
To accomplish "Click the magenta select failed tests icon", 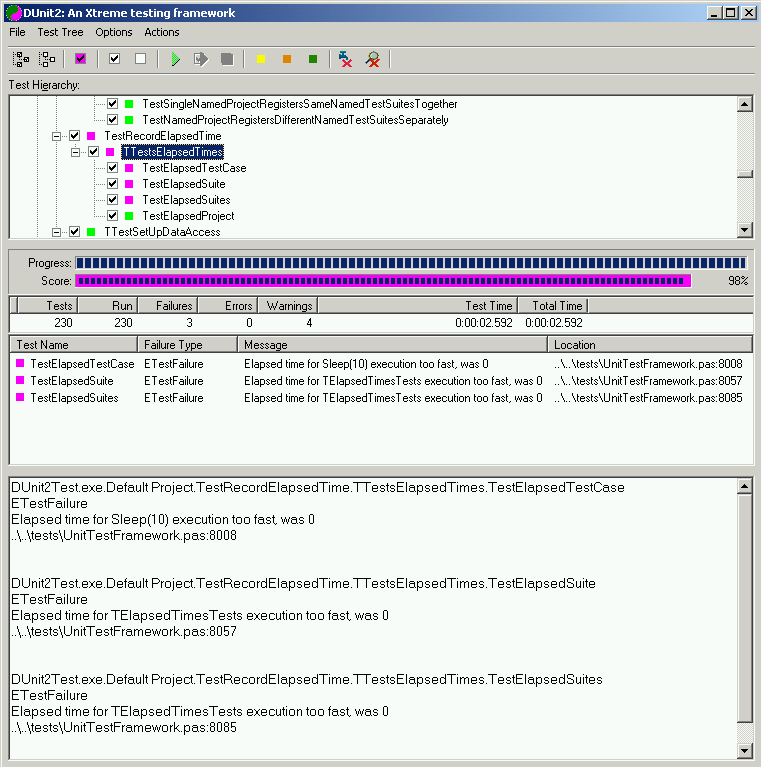I will pos(81,59).
